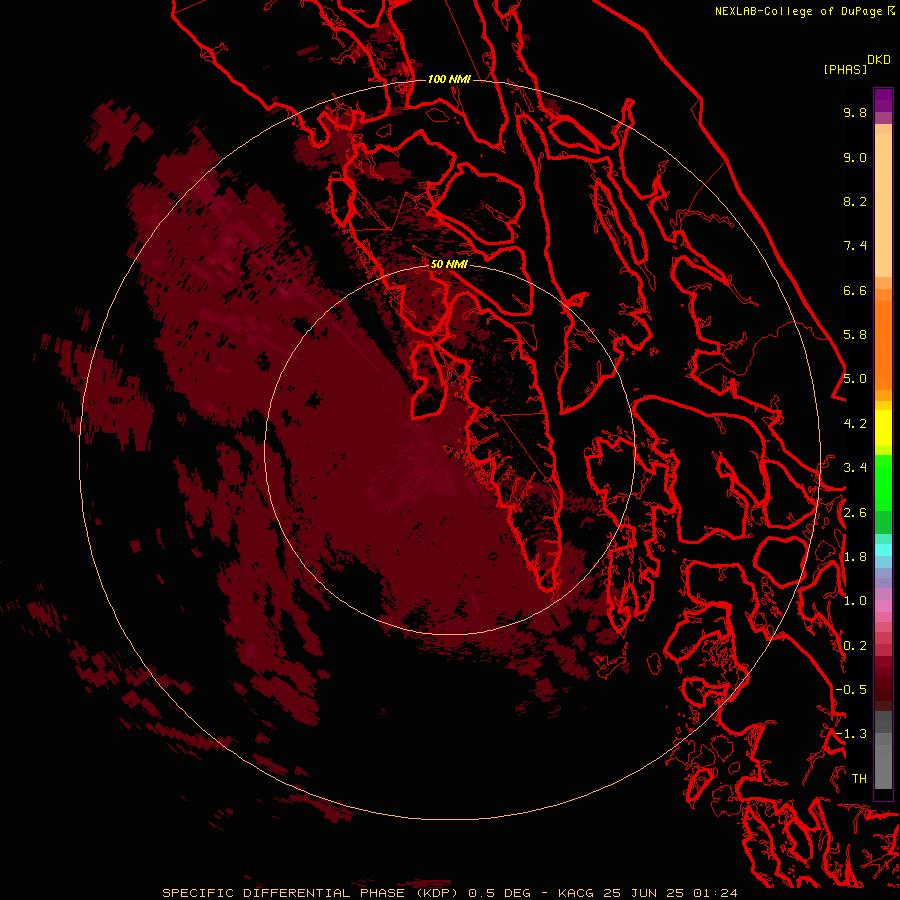Click the cyan color scale band
The image size is (900, 900).
[x=883, y=550]
